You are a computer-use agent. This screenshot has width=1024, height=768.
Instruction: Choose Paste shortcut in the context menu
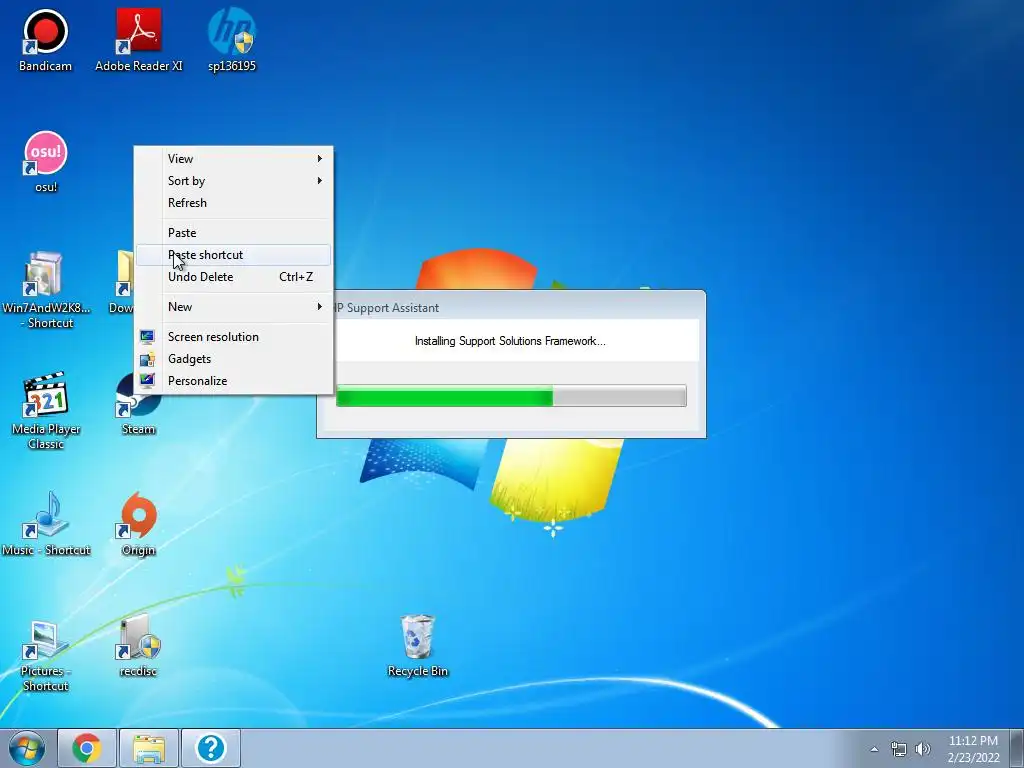tap(234, 255)
